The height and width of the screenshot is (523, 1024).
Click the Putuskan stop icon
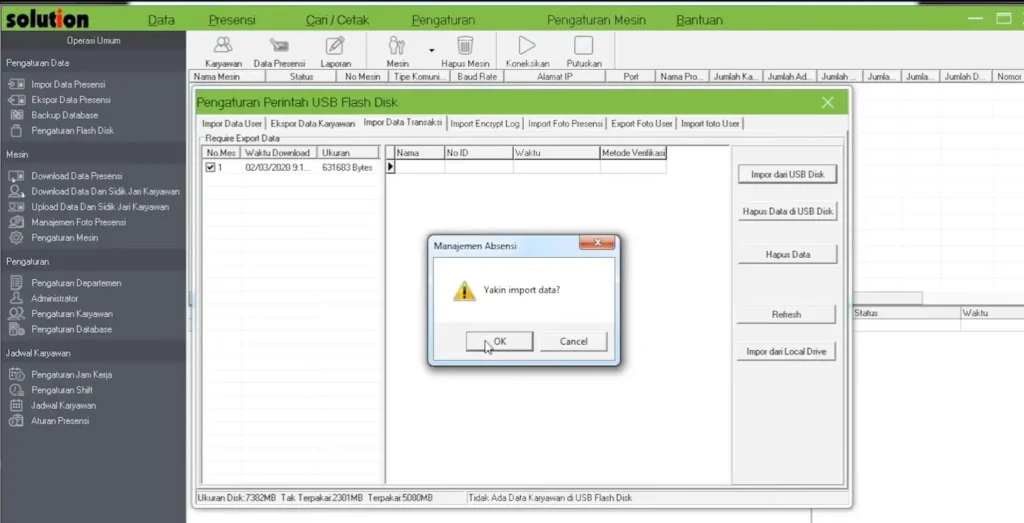583,46
